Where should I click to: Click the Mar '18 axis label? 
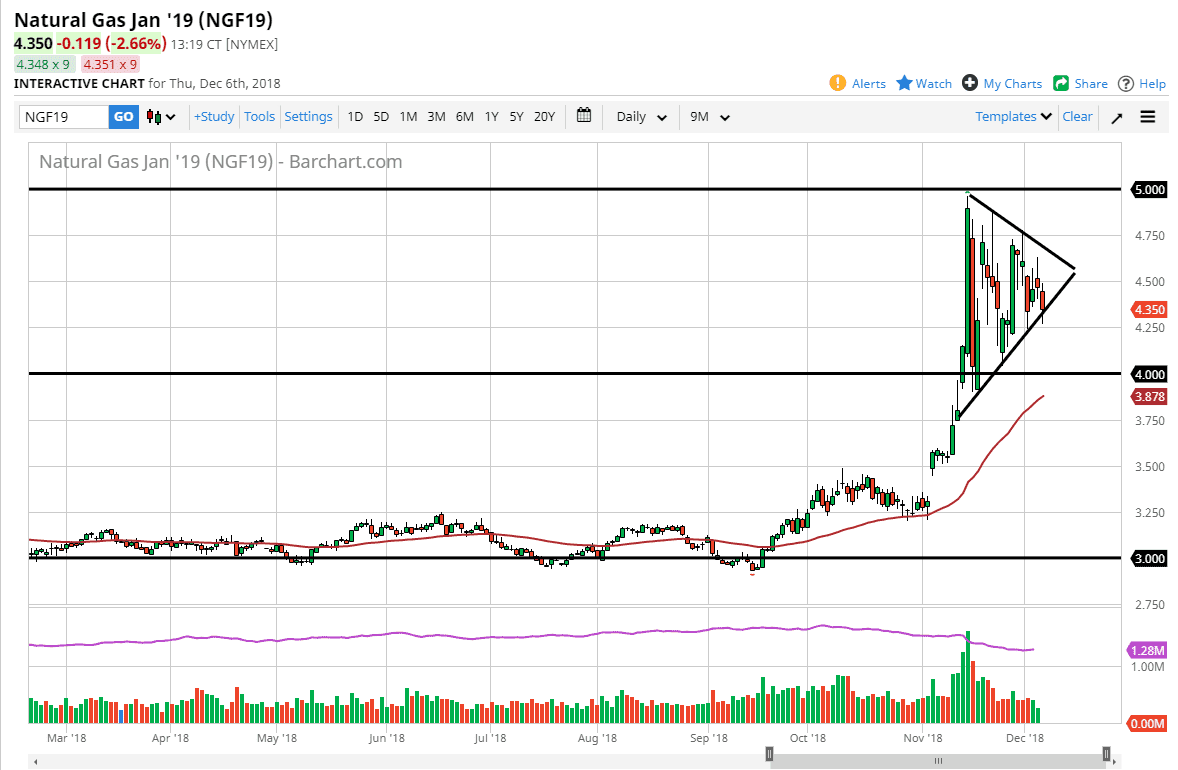point(66,738)
